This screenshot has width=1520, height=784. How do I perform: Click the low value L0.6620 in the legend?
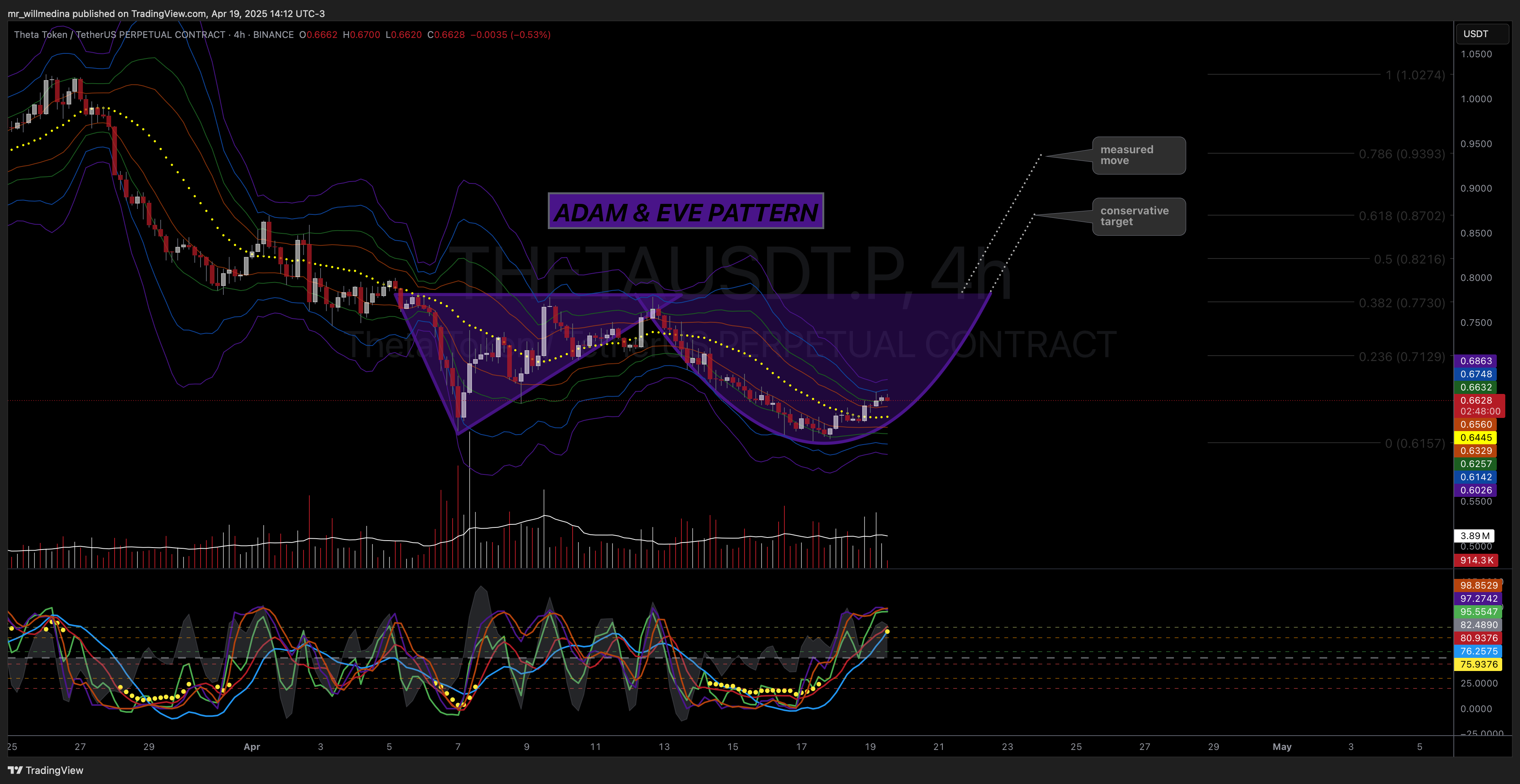tap(403, 35)
